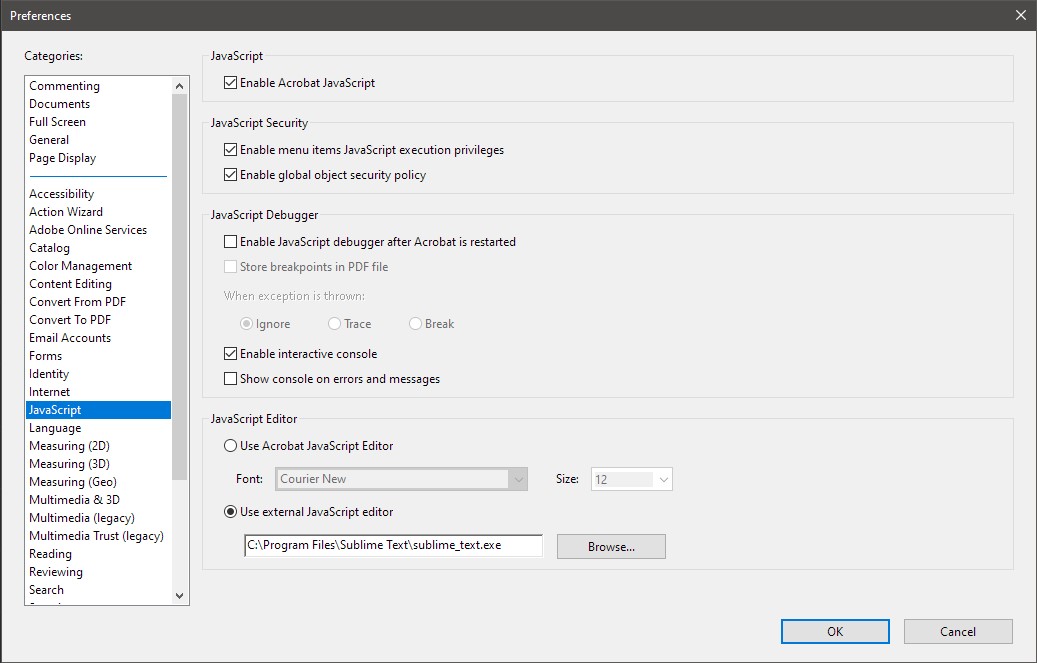
Task: Select the Language category
Action: (54, 427)
